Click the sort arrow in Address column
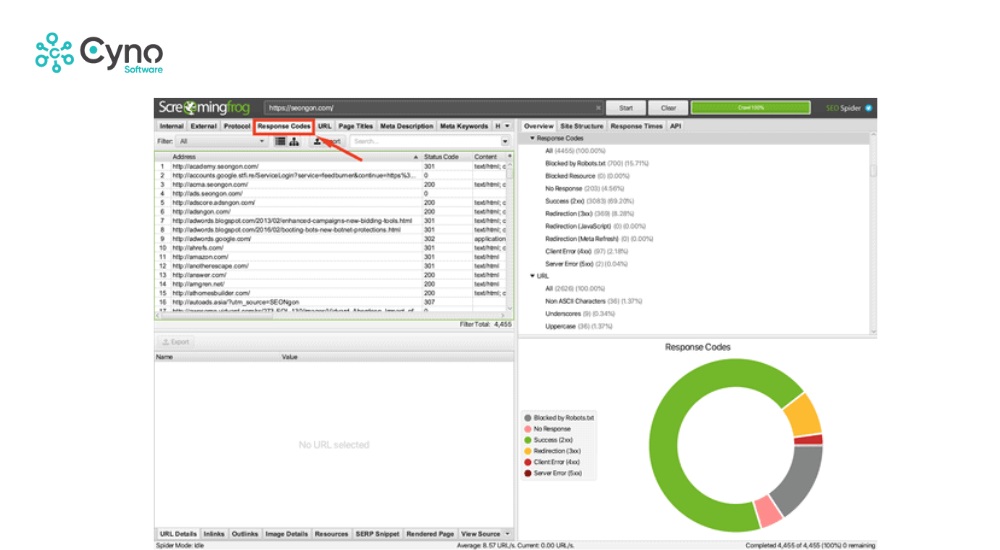The width and height of the screenshot is (1000, 550). tap(415, 157)
